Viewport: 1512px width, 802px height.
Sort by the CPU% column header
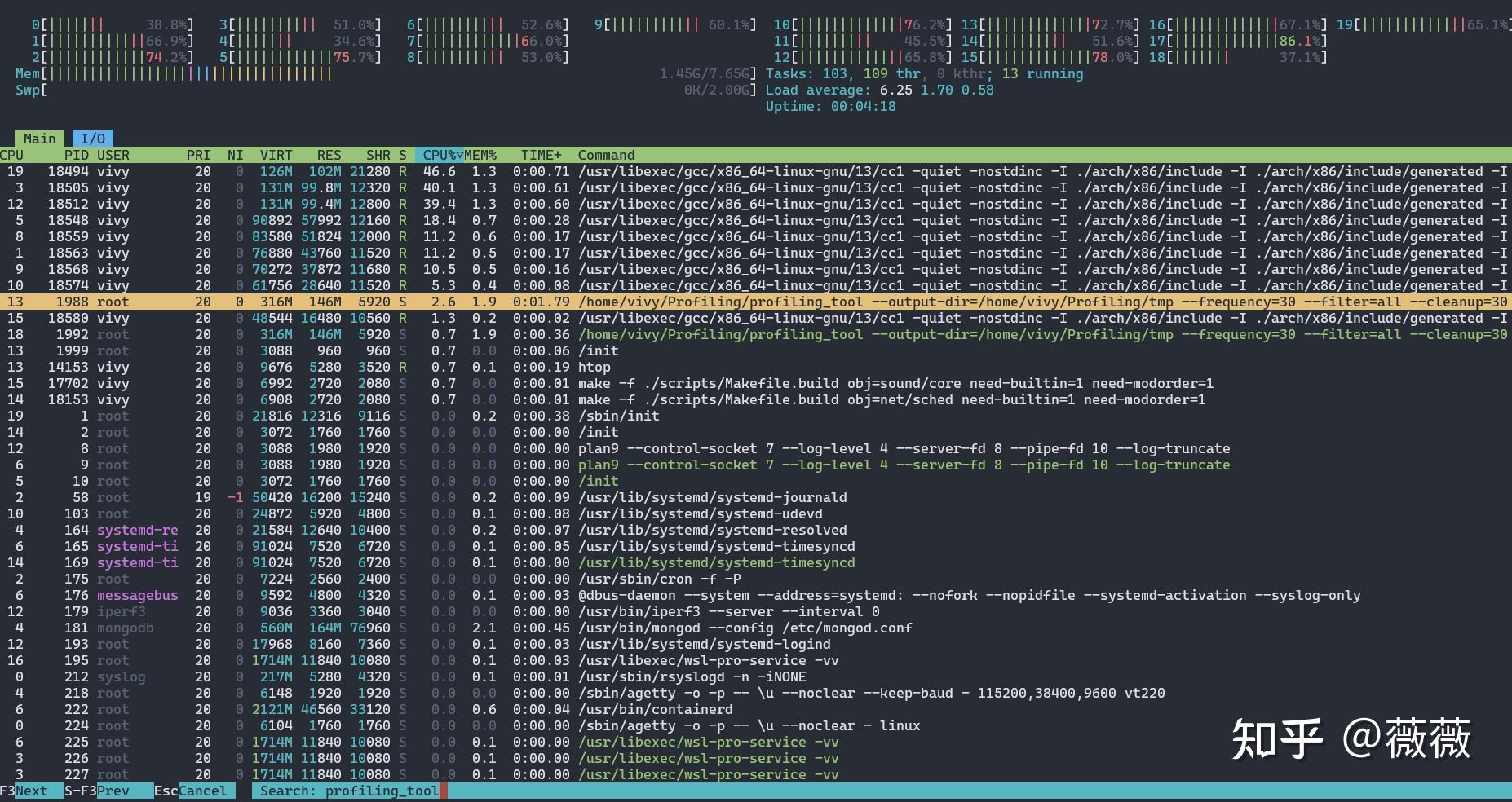click(x=439, y=155)
